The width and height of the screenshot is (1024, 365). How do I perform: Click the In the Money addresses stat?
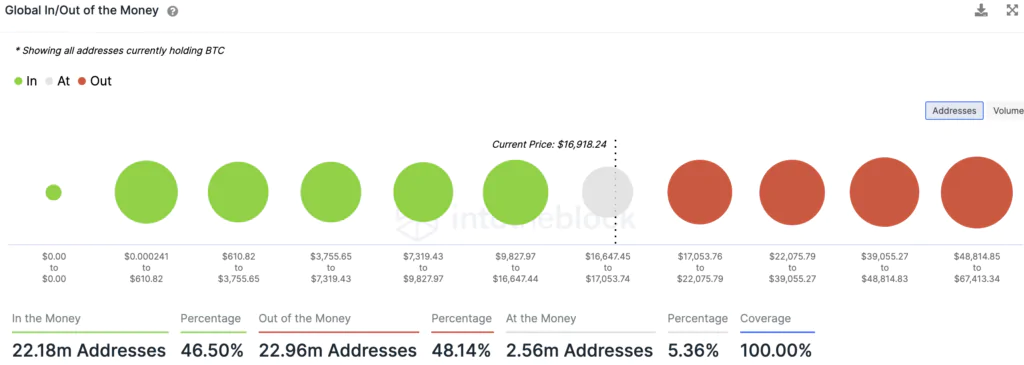(x=89, y=351)
